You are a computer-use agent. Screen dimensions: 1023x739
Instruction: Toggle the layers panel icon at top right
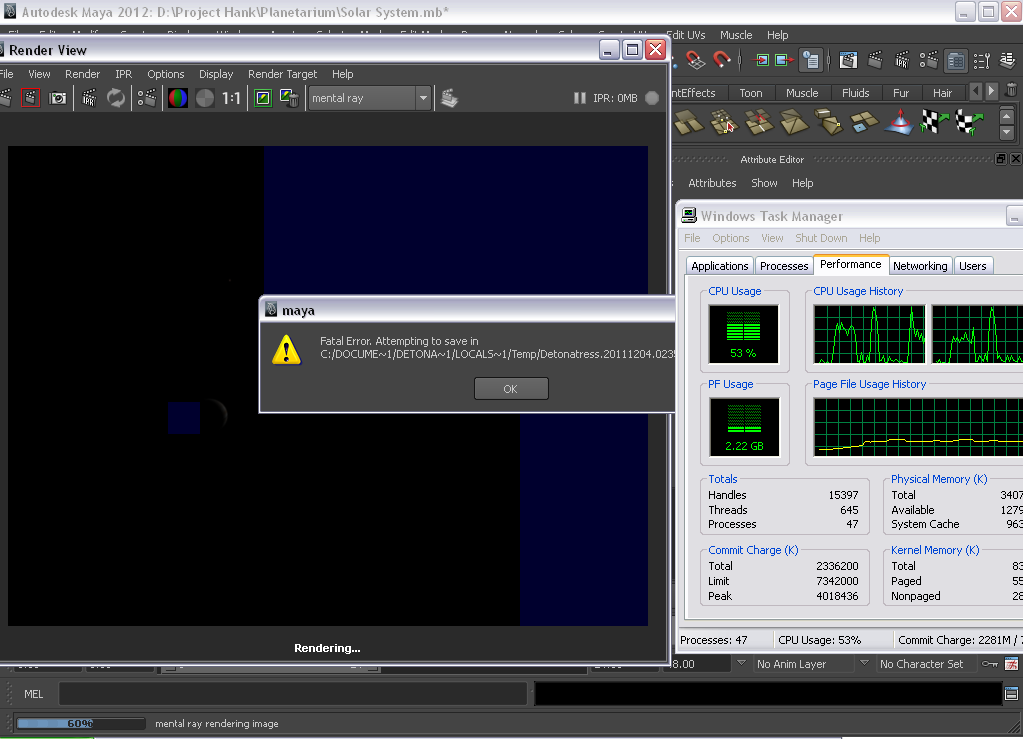[x=1009, y=61]
